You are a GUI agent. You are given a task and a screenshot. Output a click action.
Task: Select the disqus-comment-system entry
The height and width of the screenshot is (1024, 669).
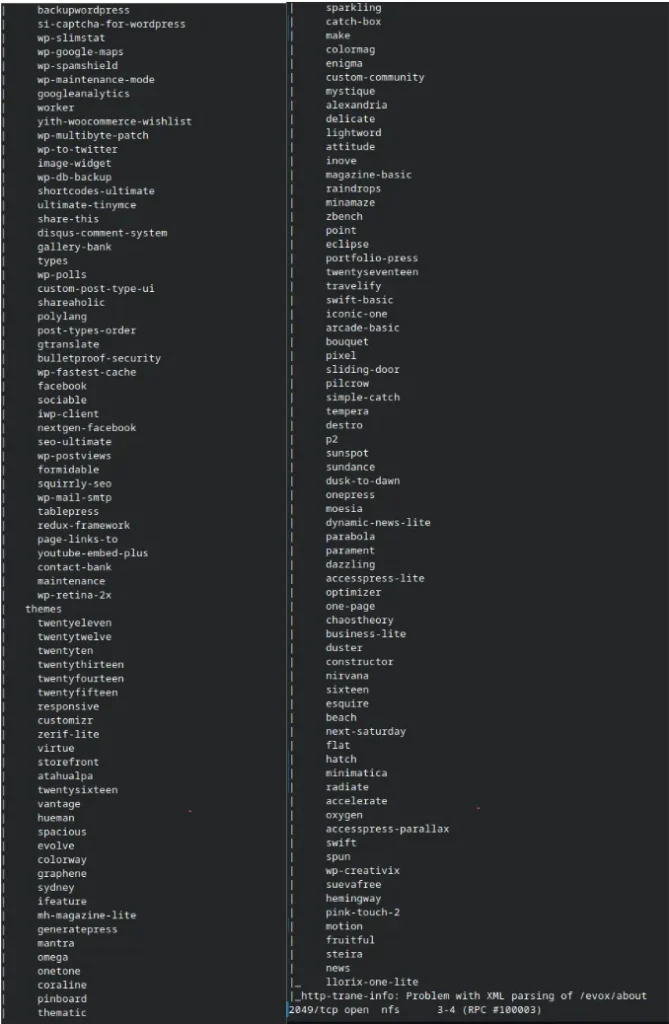pyautogui.click(x=102, y=233)
